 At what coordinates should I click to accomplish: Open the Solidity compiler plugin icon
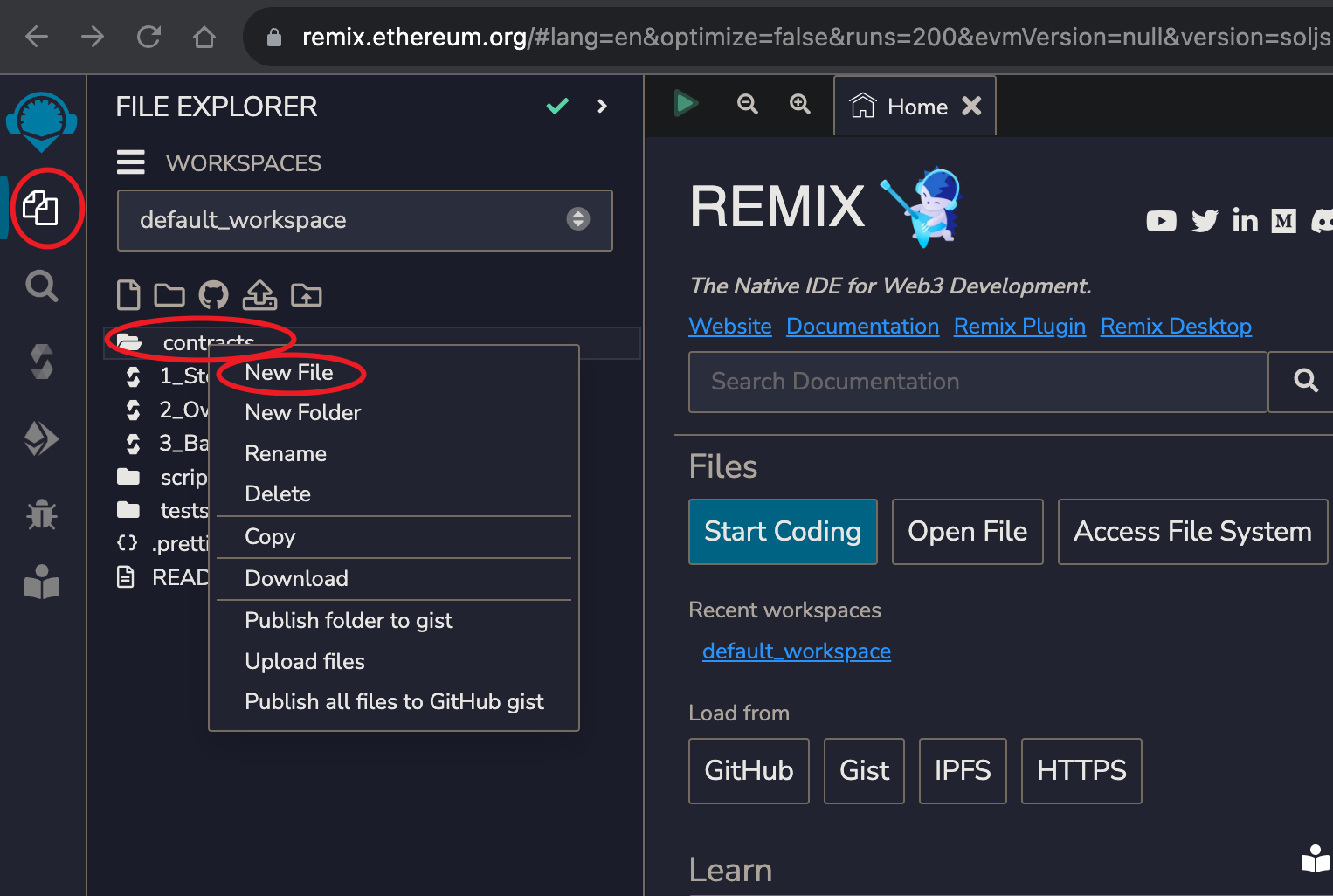point(41,362)
